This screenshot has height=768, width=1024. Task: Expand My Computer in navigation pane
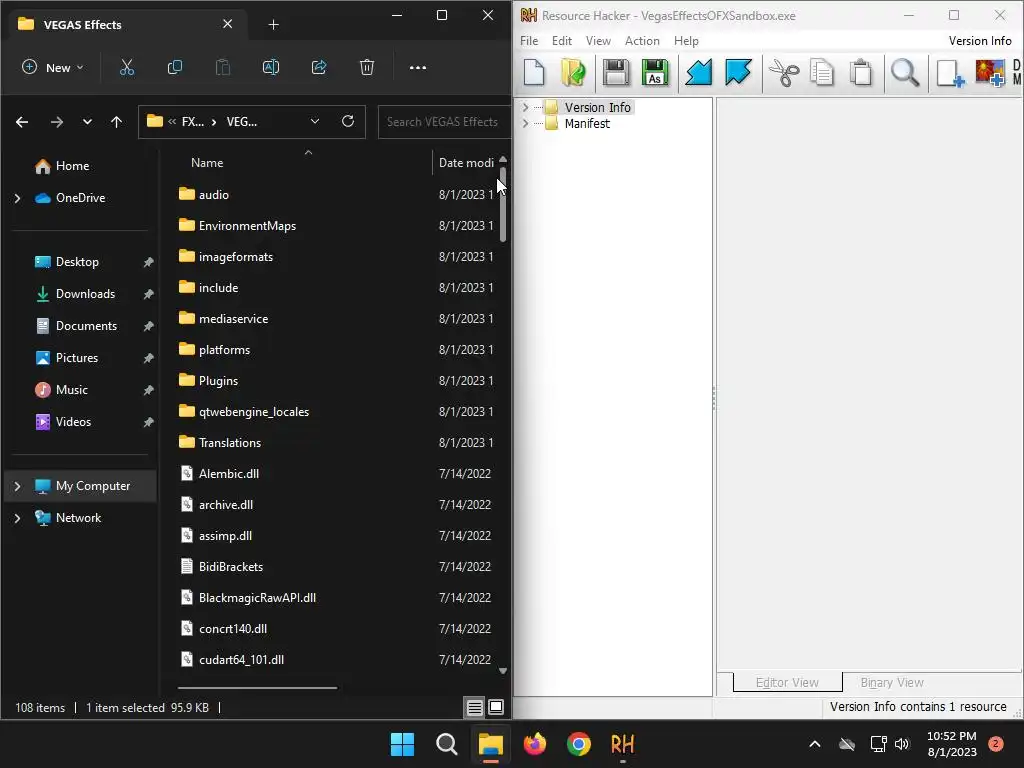tap(18, 486)
